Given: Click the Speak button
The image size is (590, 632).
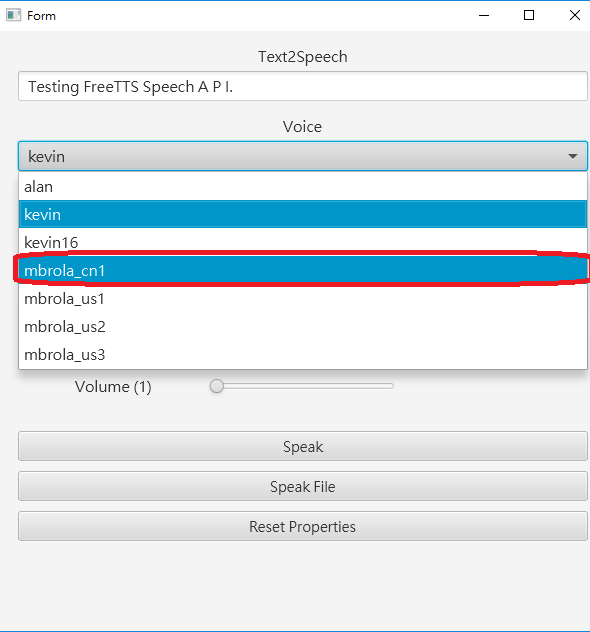Looking at the screenshot, I should [x=303, y=446].
